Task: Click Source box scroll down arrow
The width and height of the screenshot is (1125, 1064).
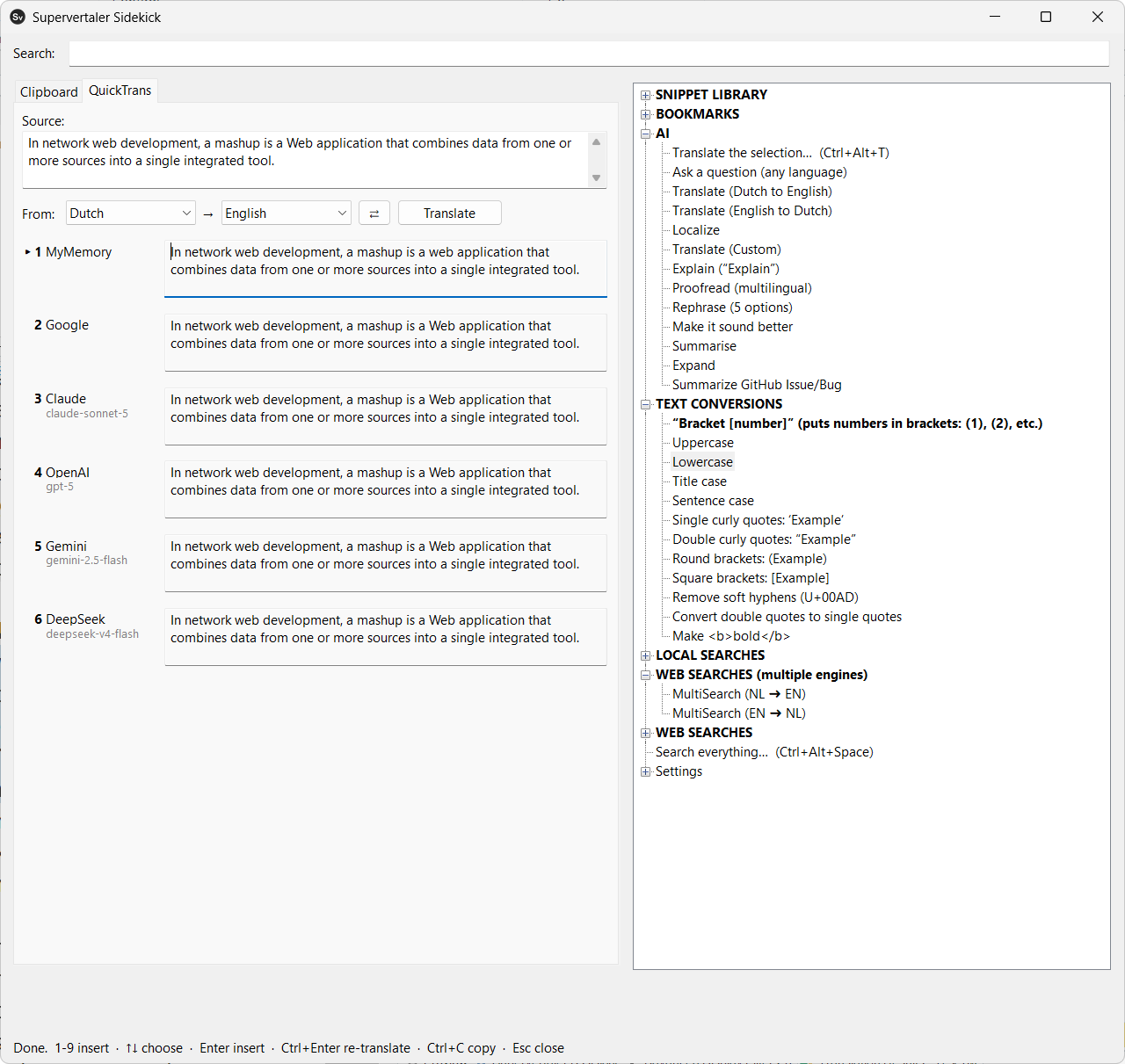Action: (597, 178)
